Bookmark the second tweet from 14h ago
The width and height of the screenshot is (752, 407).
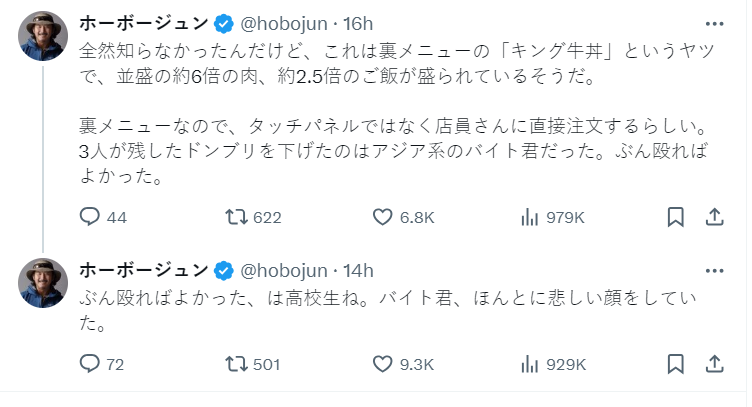pos(676,364)
